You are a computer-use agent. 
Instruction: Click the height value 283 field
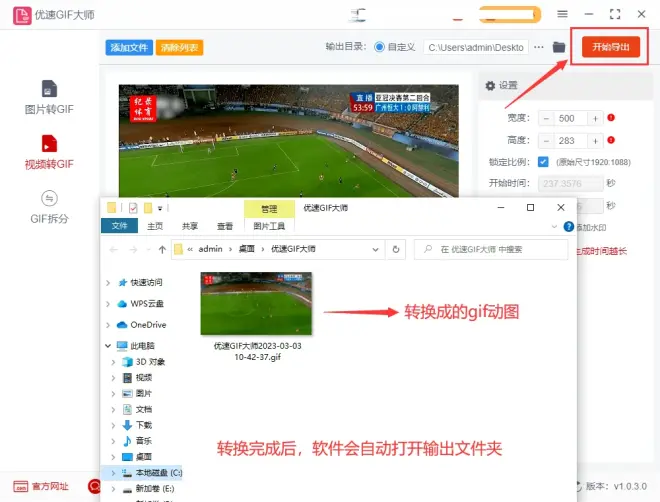[x=571, y=141]
